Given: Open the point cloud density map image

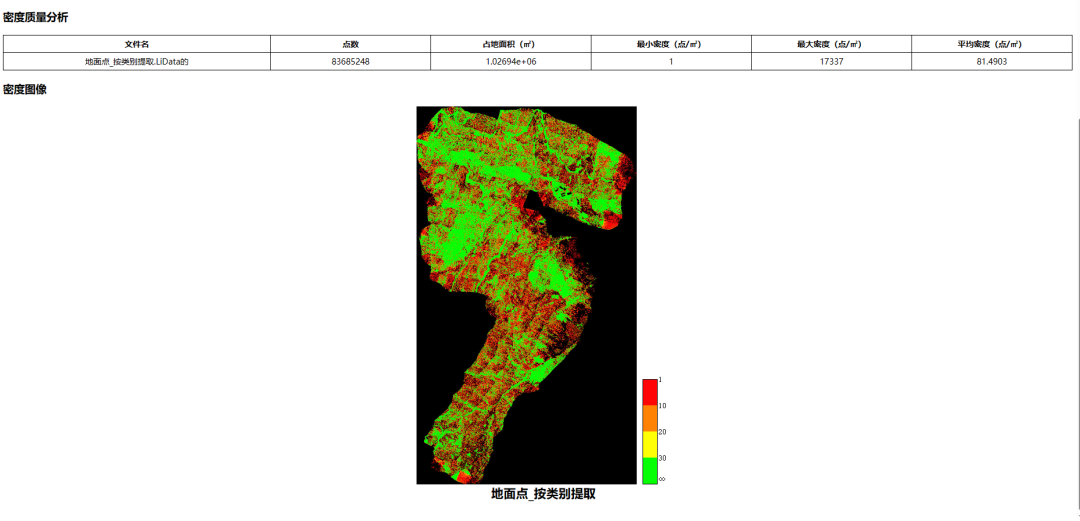Looking at the screenshot, I should pos(526,295).
